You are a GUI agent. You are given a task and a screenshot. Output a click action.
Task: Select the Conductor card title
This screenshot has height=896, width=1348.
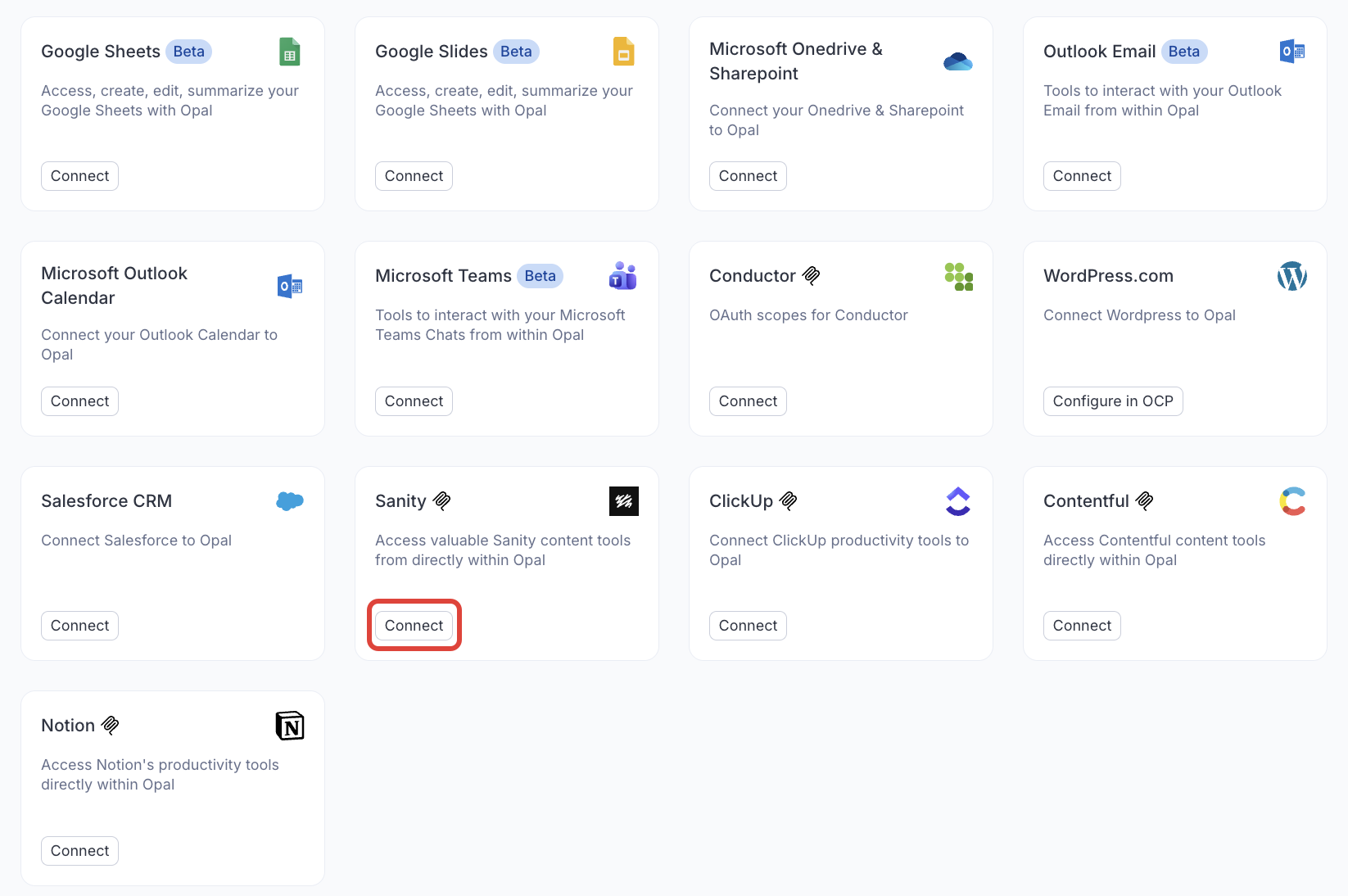click(x=753, y=276)
